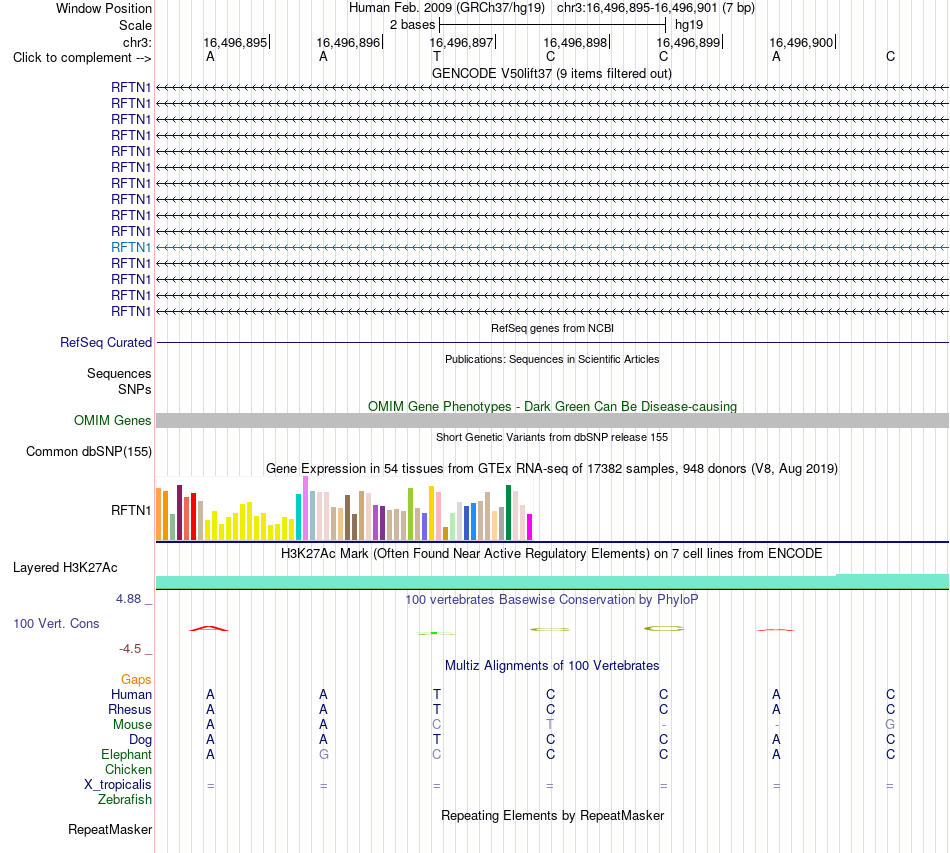Viewport: 950px width, 853px height.
Task: Click the Mouse alignment row label
Action: point(132,725)
